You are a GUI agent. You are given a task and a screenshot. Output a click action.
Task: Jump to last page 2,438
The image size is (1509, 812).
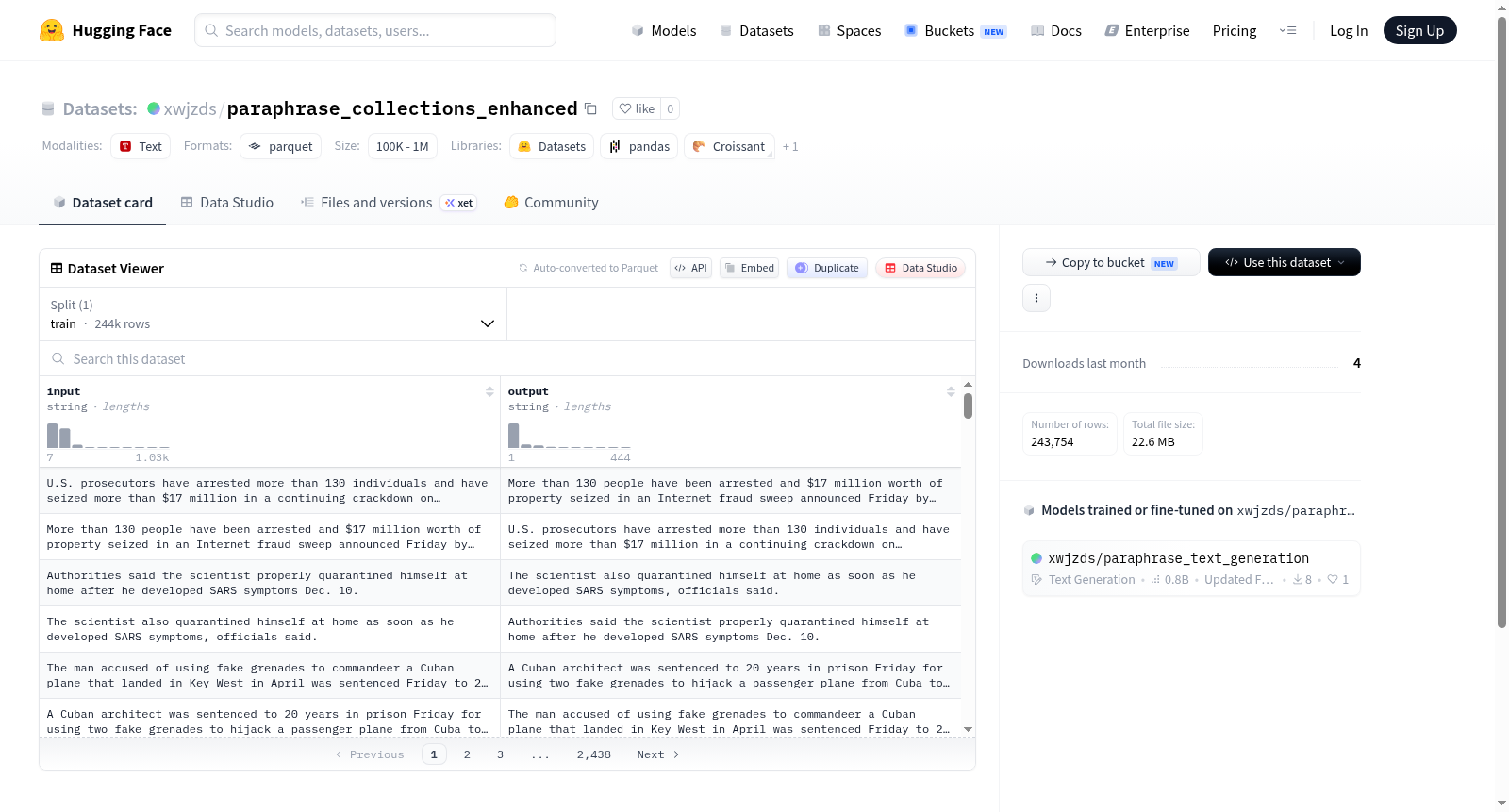594,754
